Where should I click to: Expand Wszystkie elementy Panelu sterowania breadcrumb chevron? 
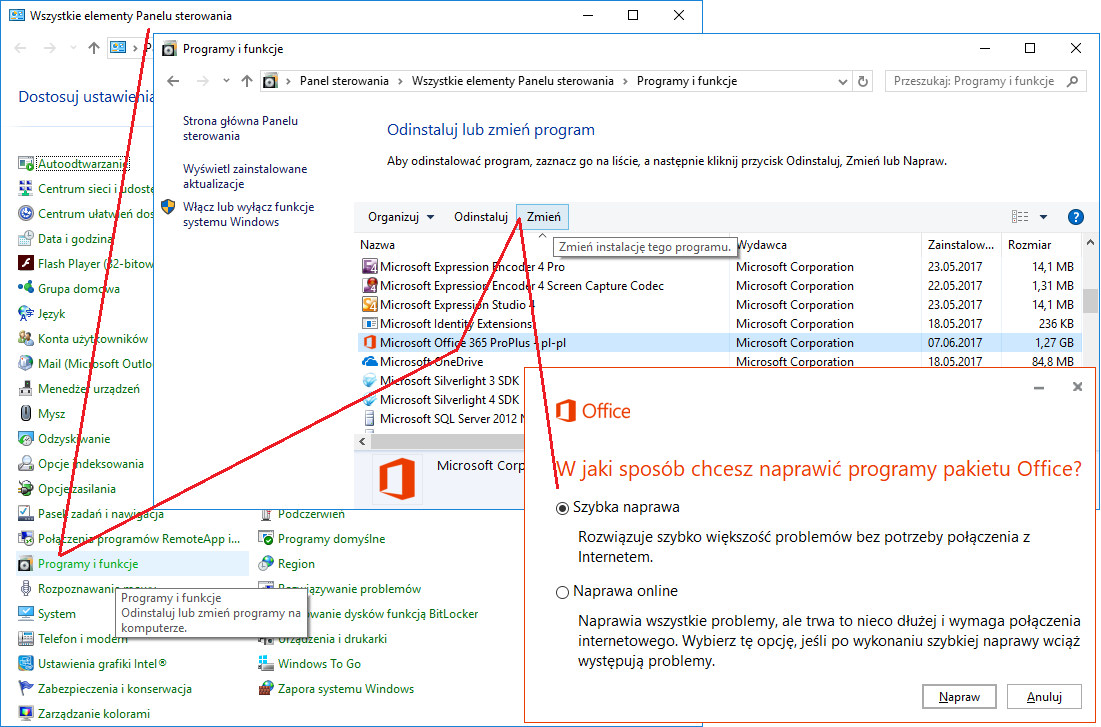[625, 81]
